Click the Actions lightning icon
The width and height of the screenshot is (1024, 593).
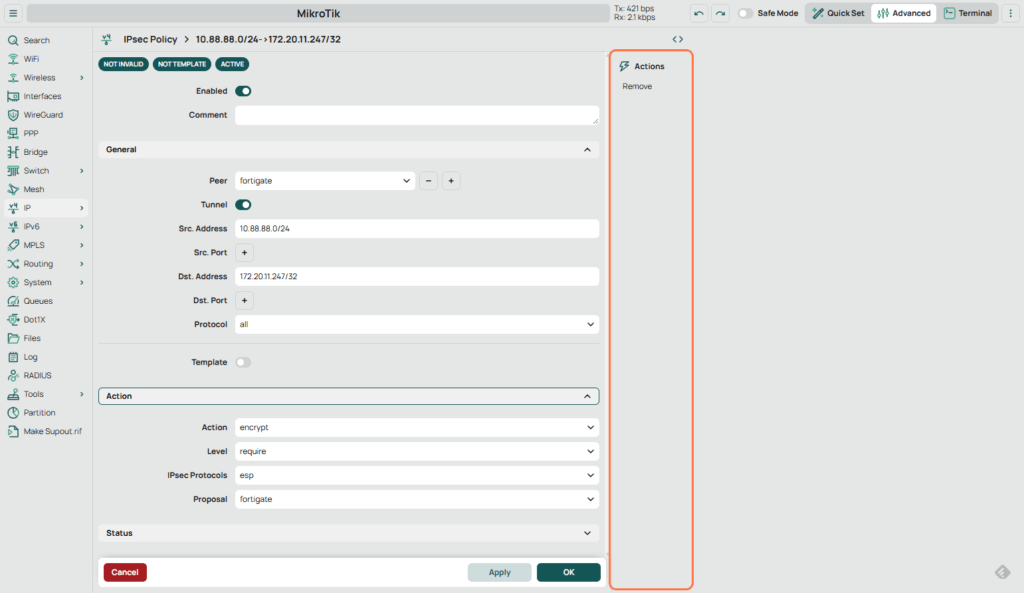click(x=624, y=66)
